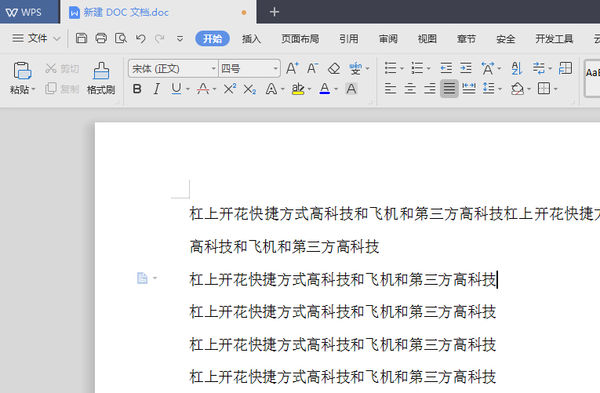Click the Sort (A-Z) icon
The image size is (600, 393).
coord(517,68)
